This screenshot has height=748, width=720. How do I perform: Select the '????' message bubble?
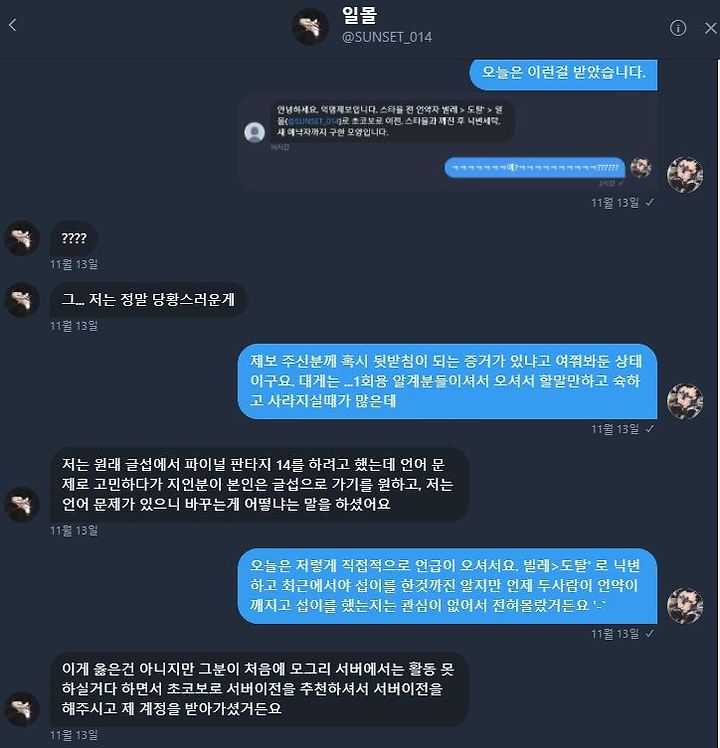click(74, 238)
